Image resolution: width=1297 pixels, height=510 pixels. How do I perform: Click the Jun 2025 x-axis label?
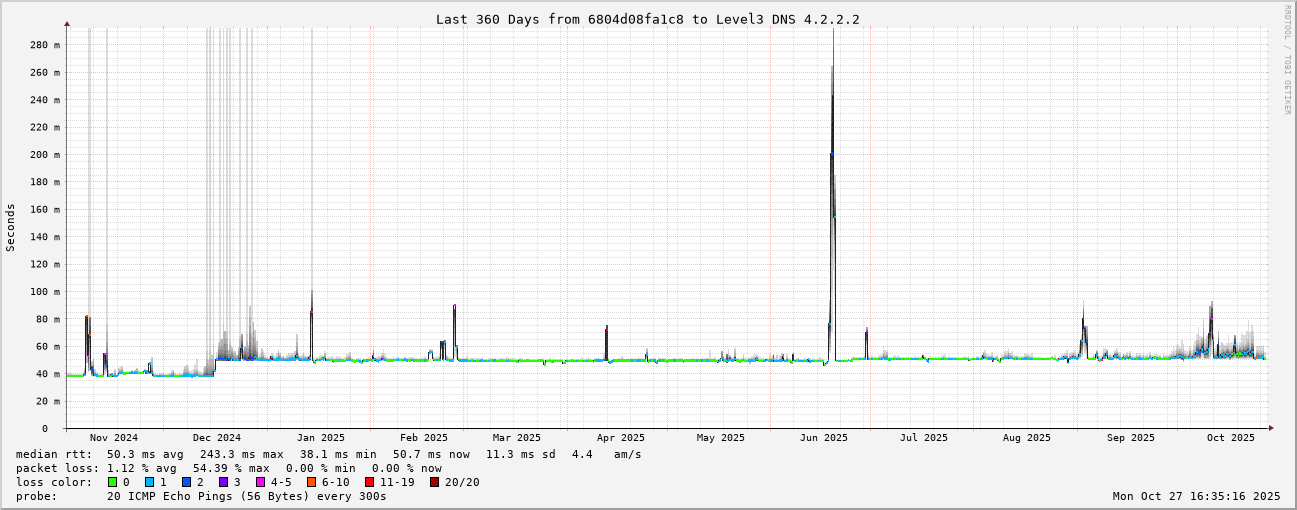click(x=824, y=438)
